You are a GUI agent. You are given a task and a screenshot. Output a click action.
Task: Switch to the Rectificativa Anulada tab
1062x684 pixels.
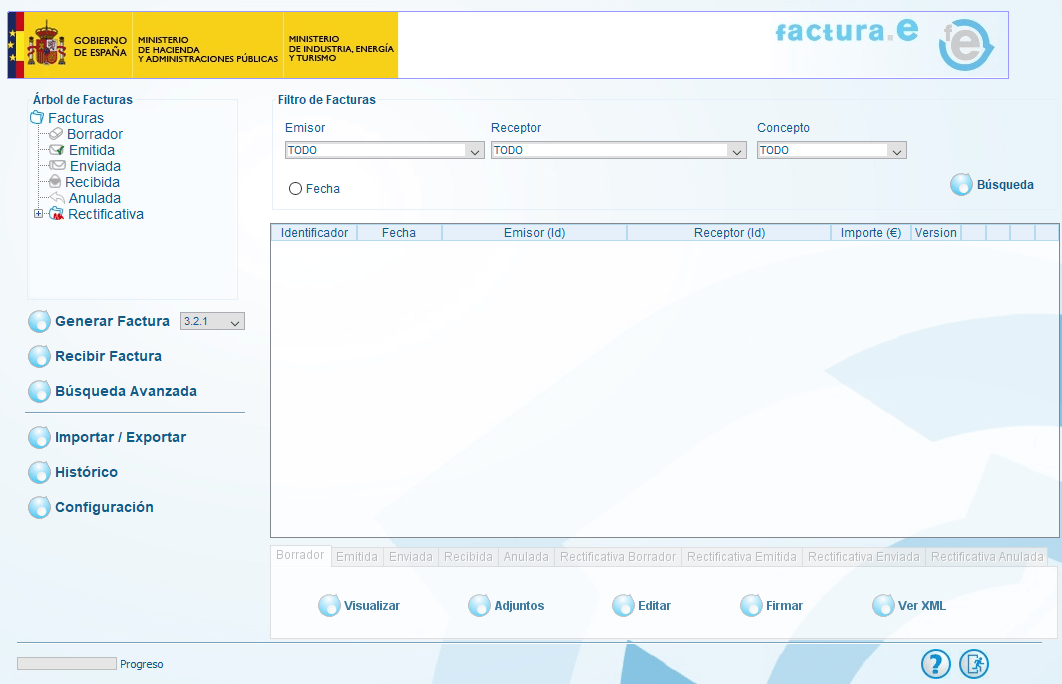(x=987, y=557)
